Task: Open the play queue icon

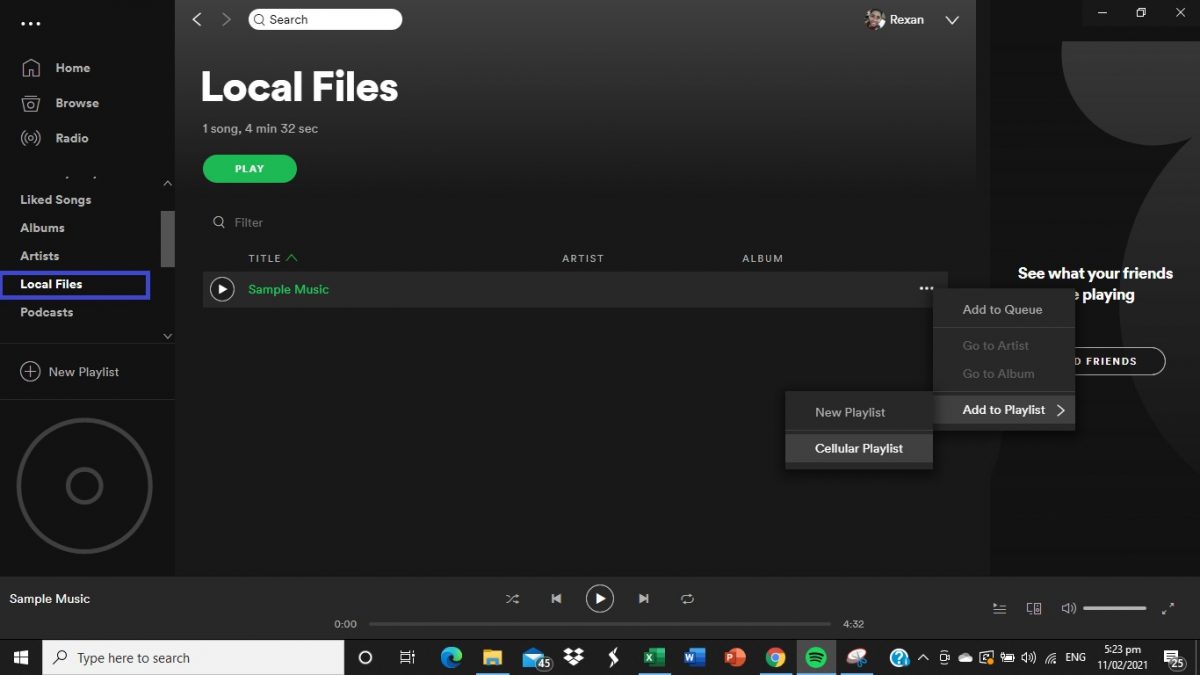Action: pyautogui.click(x=999, y=608)
